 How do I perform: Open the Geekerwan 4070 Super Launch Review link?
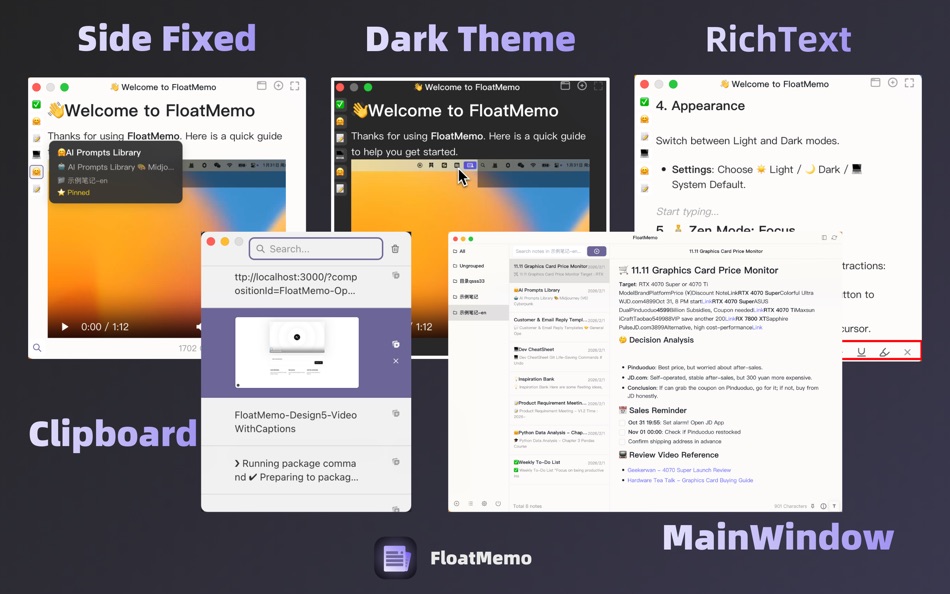(680, 469)
